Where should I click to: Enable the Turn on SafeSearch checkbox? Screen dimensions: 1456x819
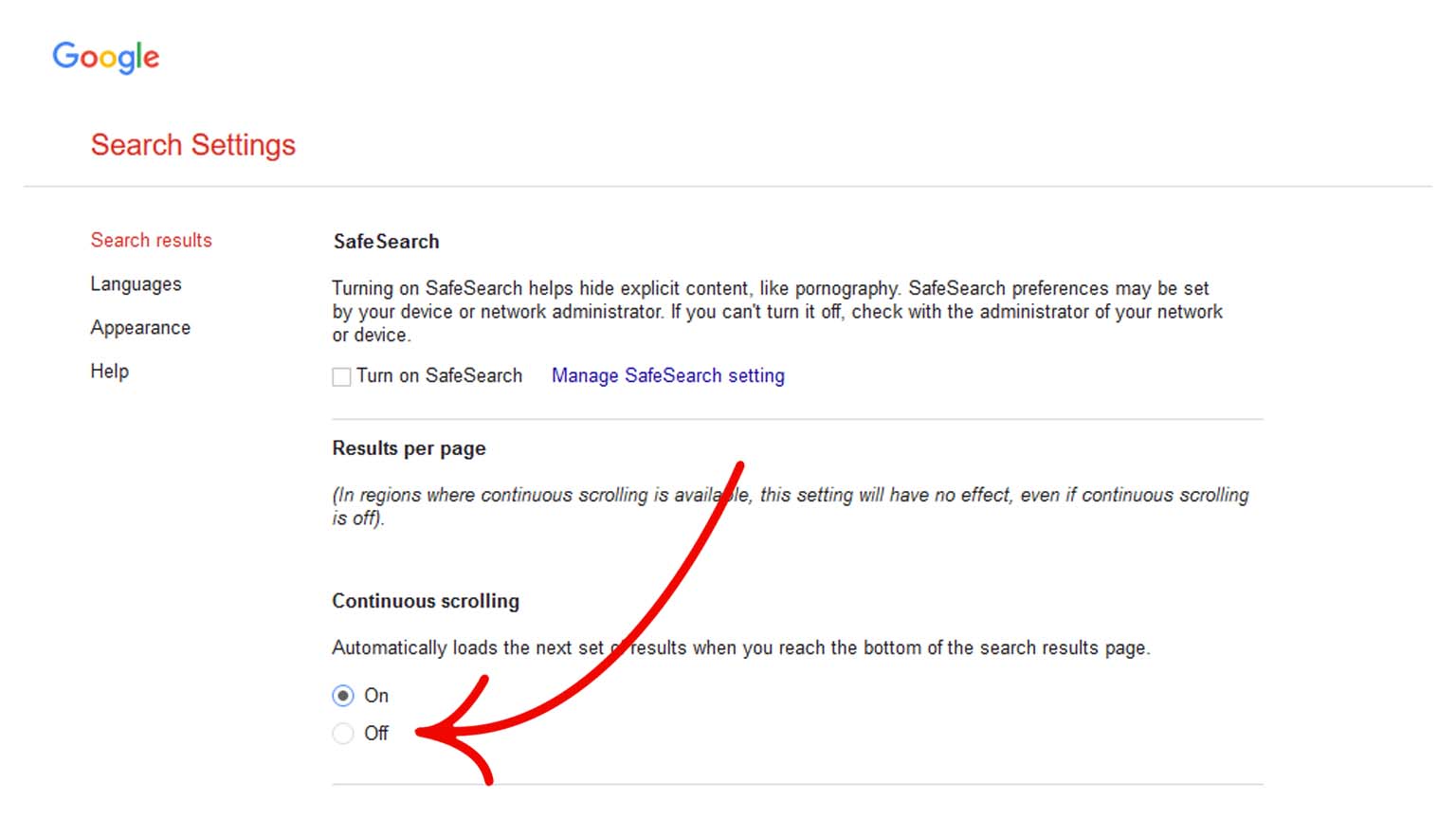pos(341,376)
